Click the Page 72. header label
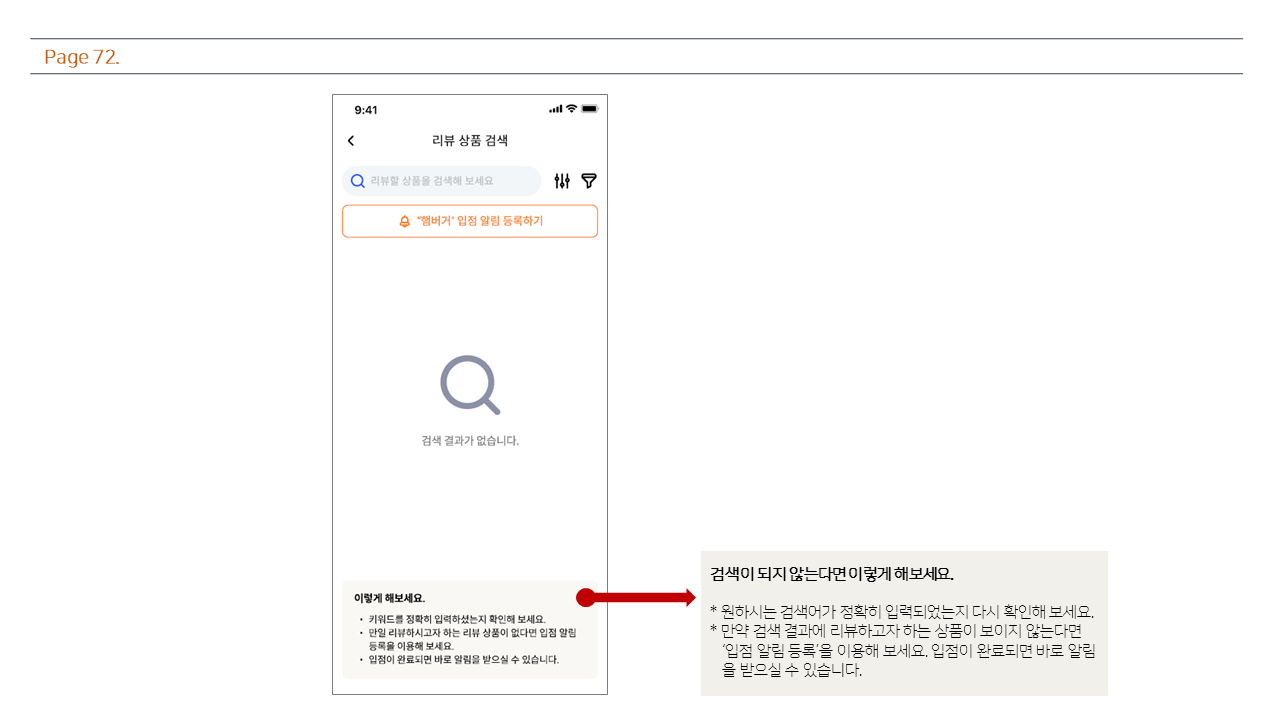Screen dimensions: 1280x720 82,57
